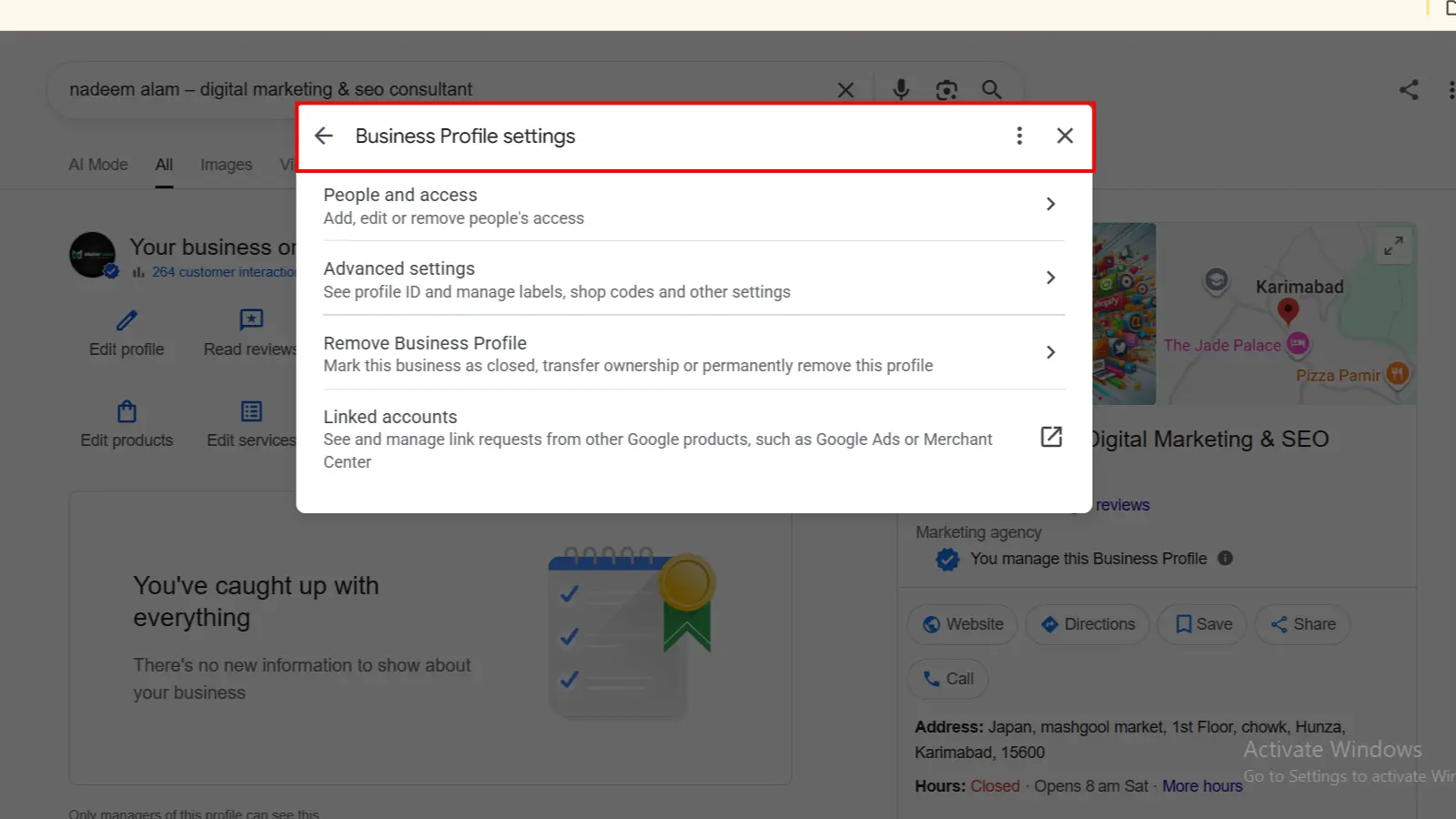Search by image with camera icon
This screenshot has width=1456, height=819.
(x=946, y=89)
